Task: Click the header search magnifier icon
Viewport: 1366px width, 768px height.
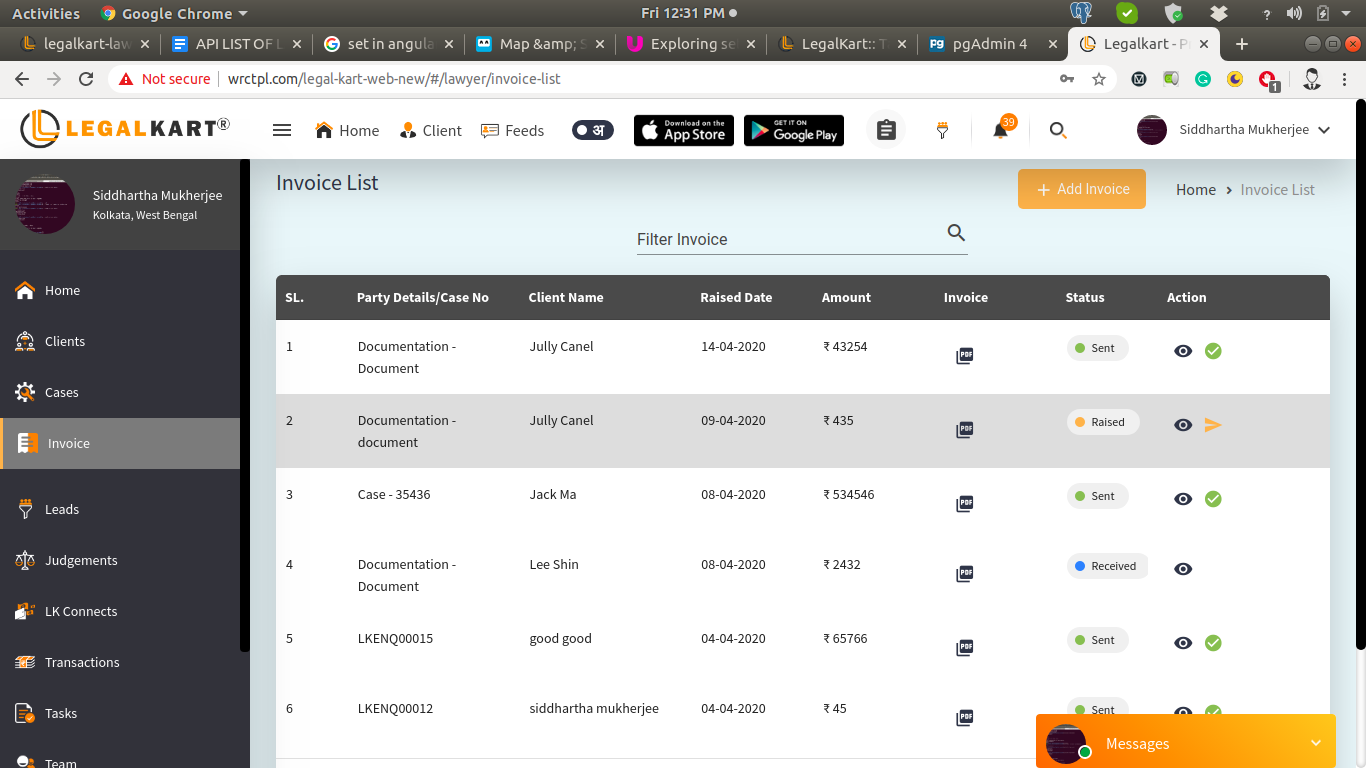Action: coord(1058,130)
